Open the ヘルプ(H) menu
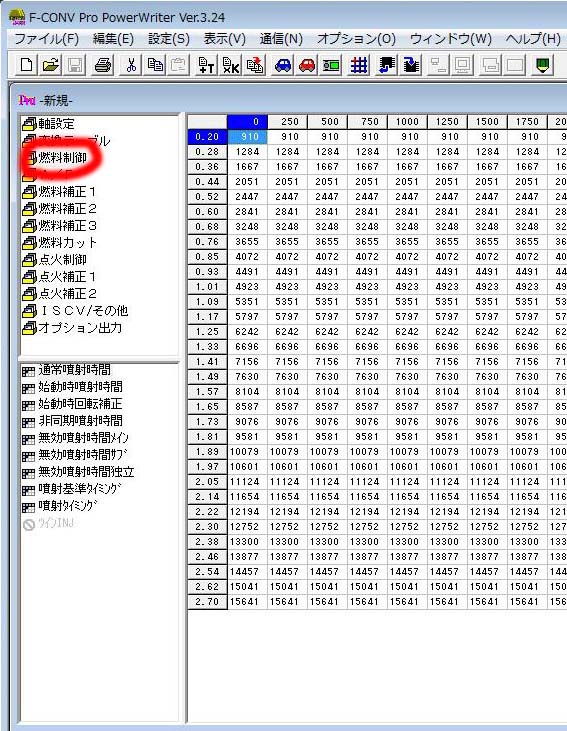Image resolution: width=567 pixels, height=731 pixels. [x=533, y=39]
